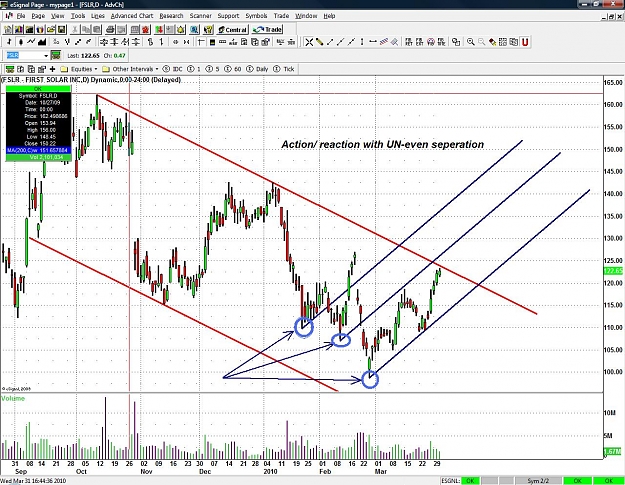Image resolution: width=625 pixels, height=485 pixels.
Task: Click the overlapping squares icon
Action: [456, 42]
